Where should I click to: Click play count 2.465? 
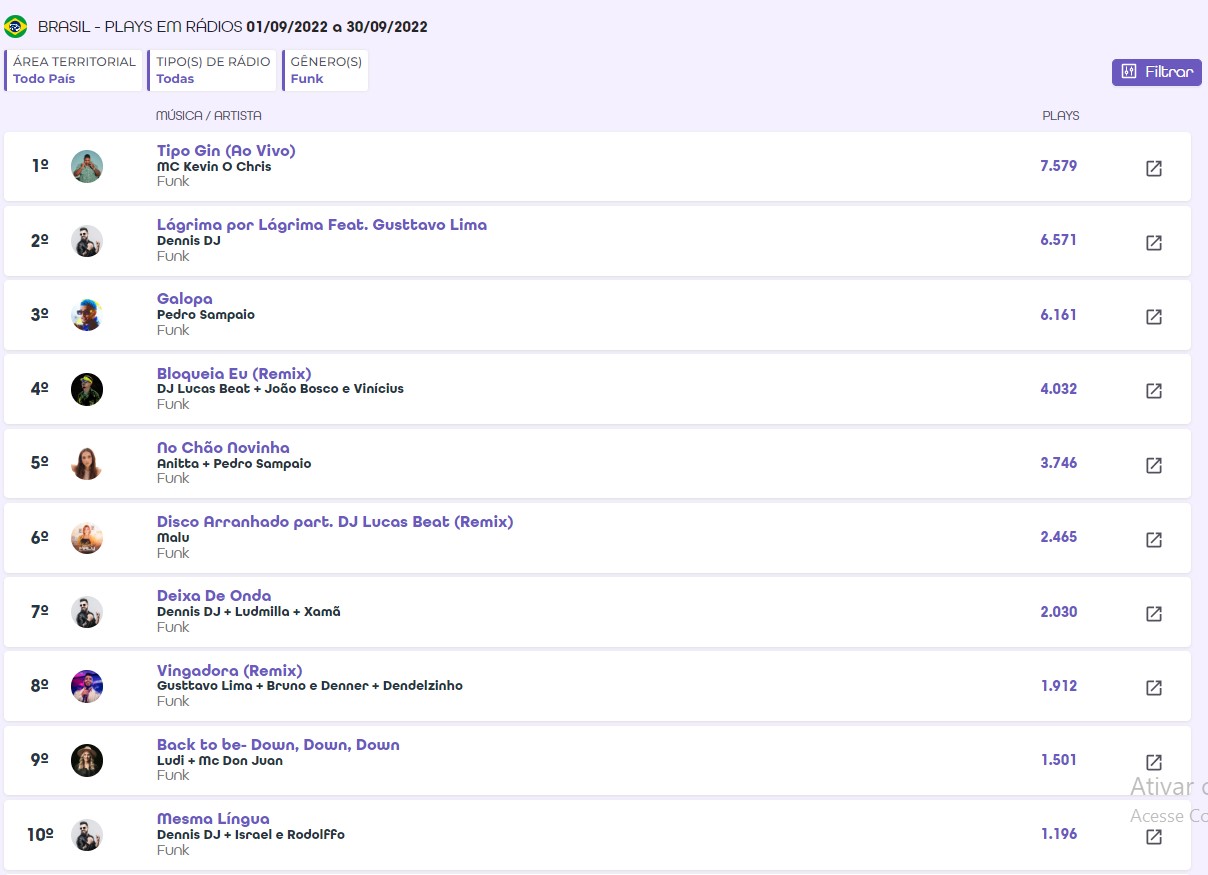tap(1059, 537)
